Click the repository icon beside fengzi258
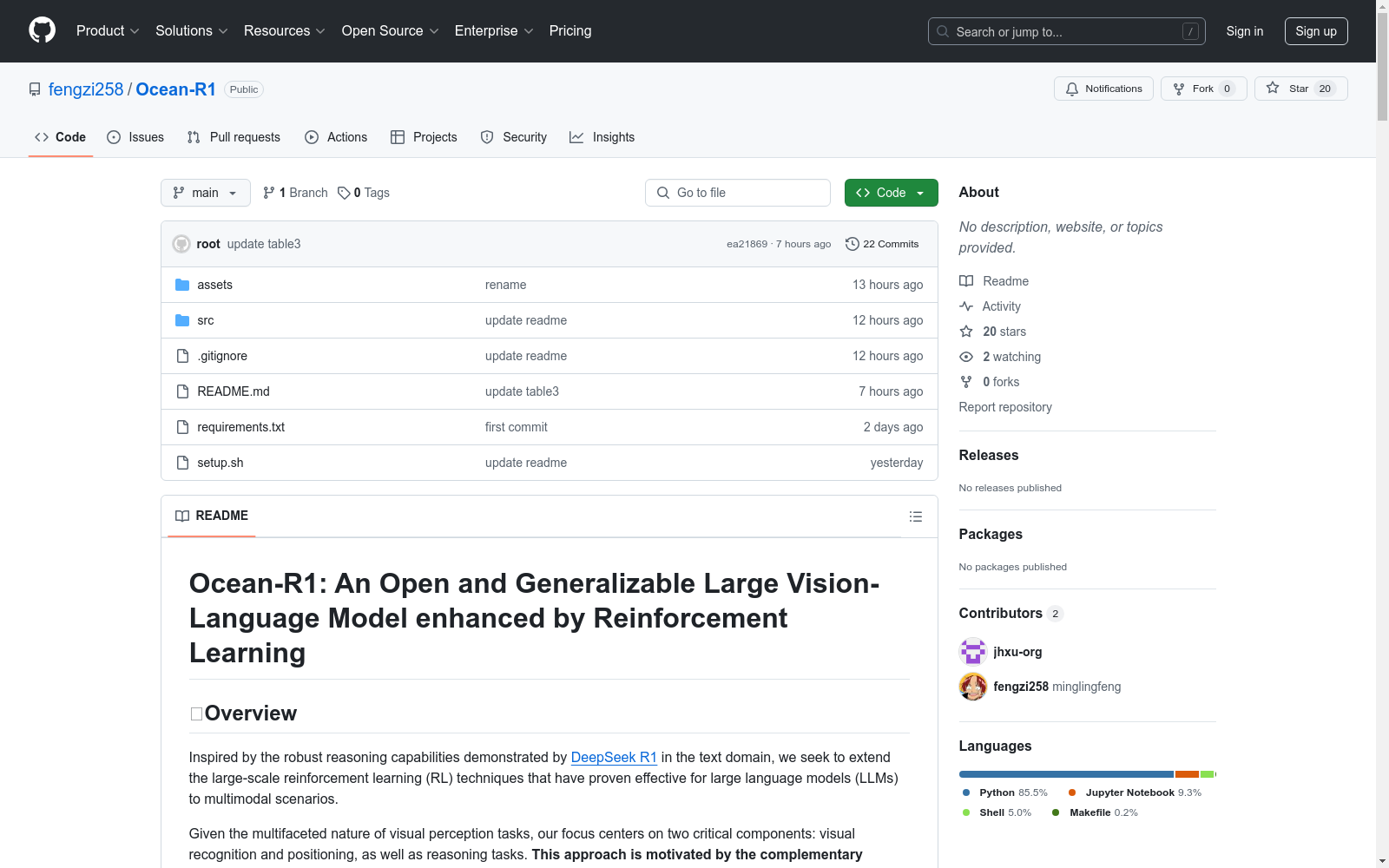 [35, 89]
